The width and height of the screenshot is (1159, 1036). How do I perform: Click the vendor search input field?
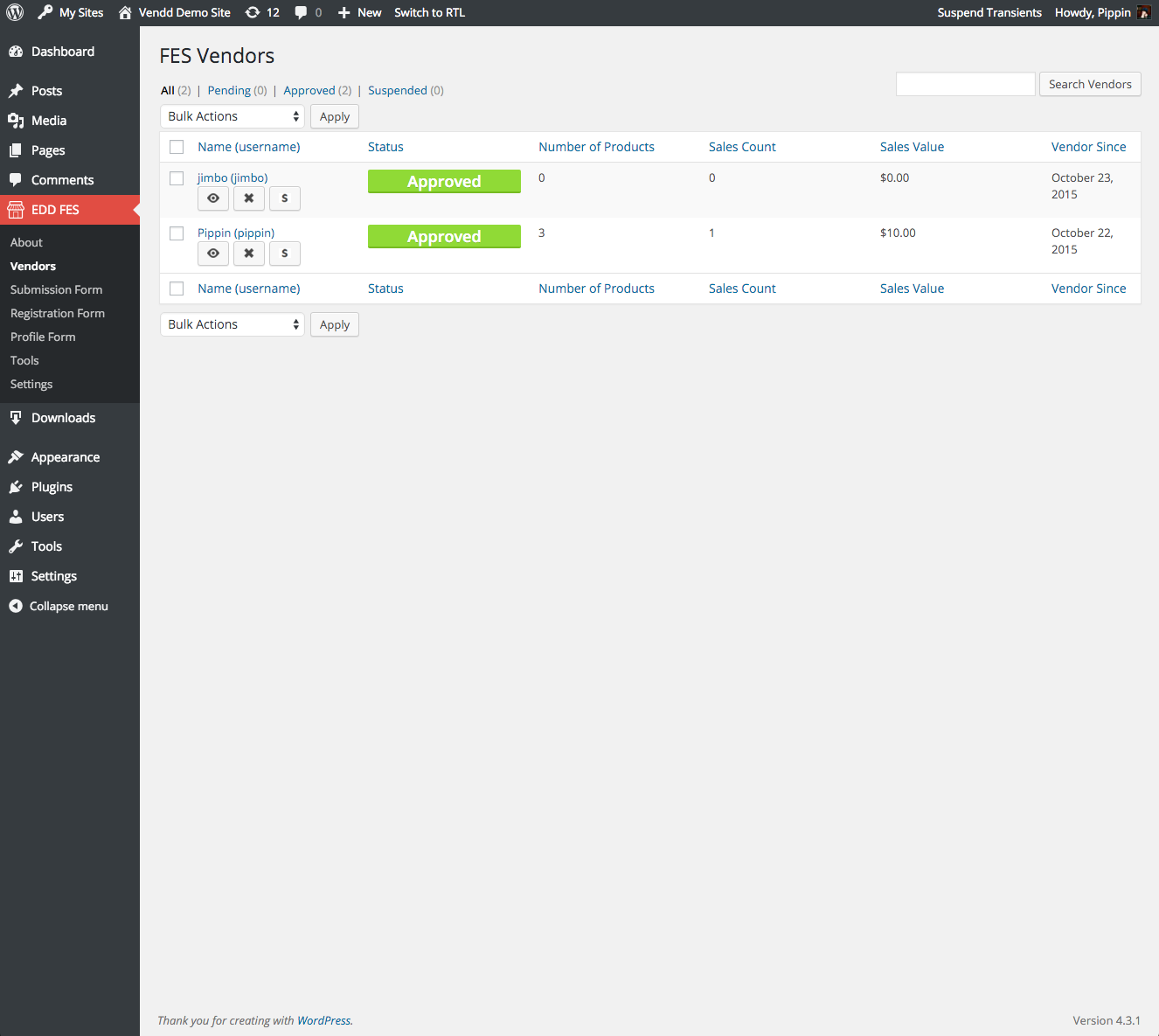965,84
